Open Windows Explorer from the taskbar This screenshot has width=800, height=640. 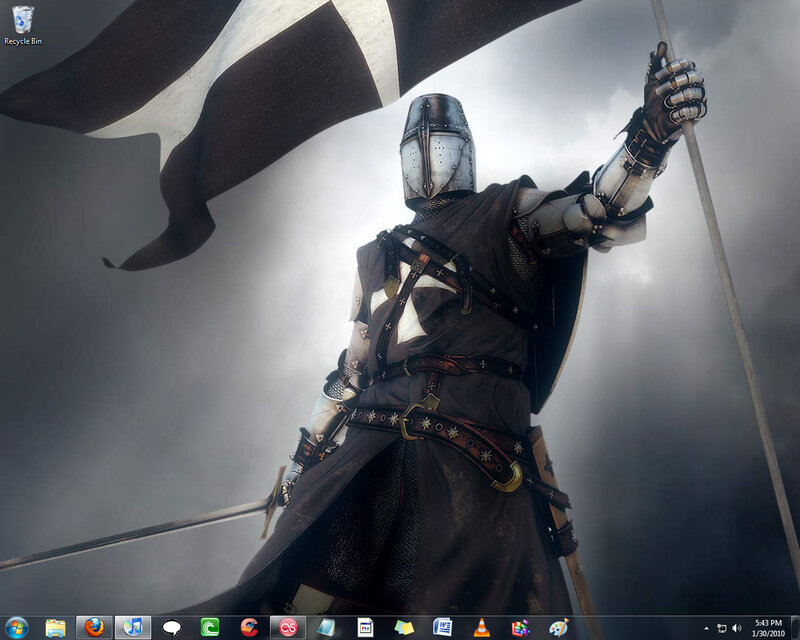point(56,628)
